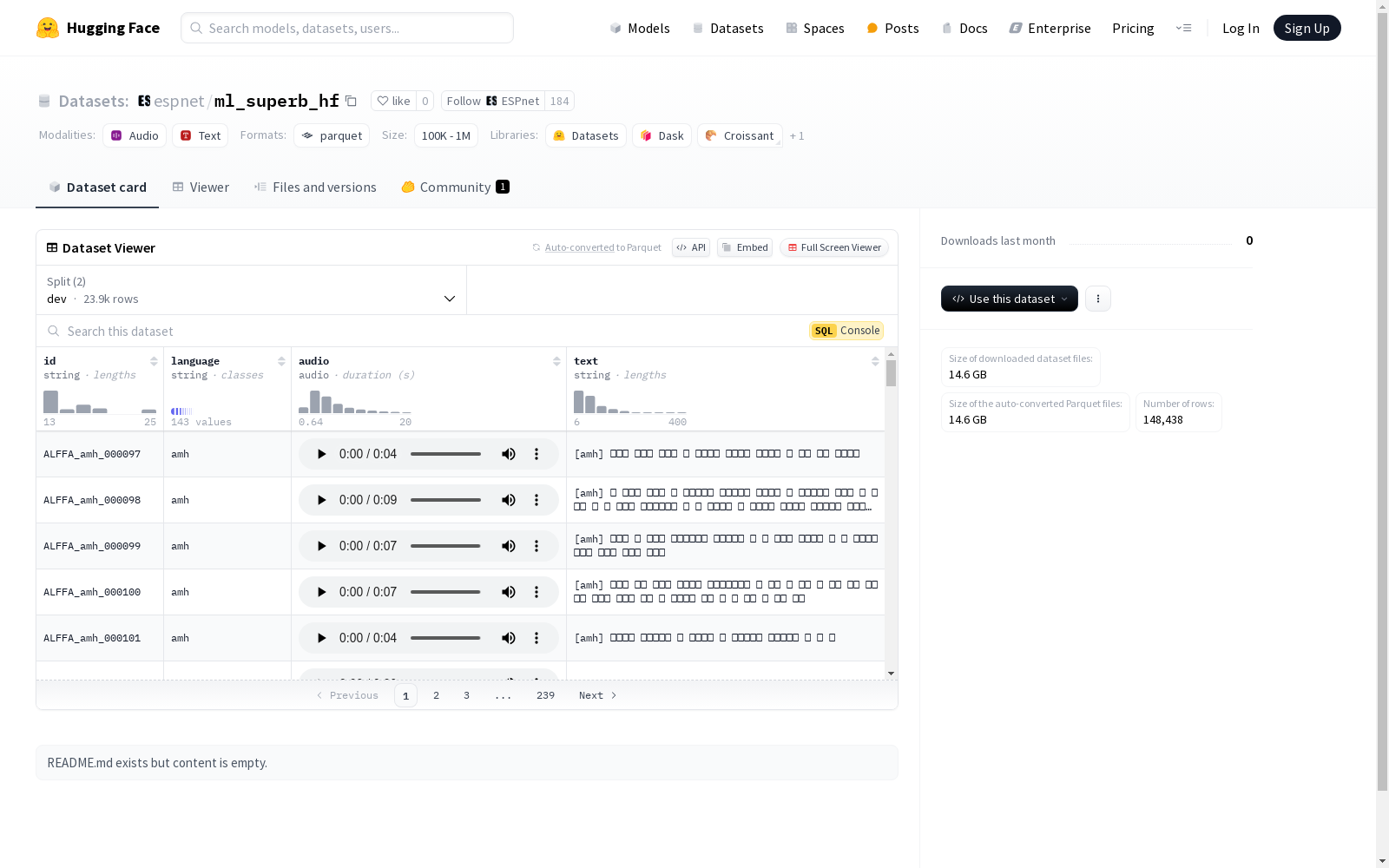Open the SQL Console
This screenshot has width=1389, height=868.
point(846,331)
